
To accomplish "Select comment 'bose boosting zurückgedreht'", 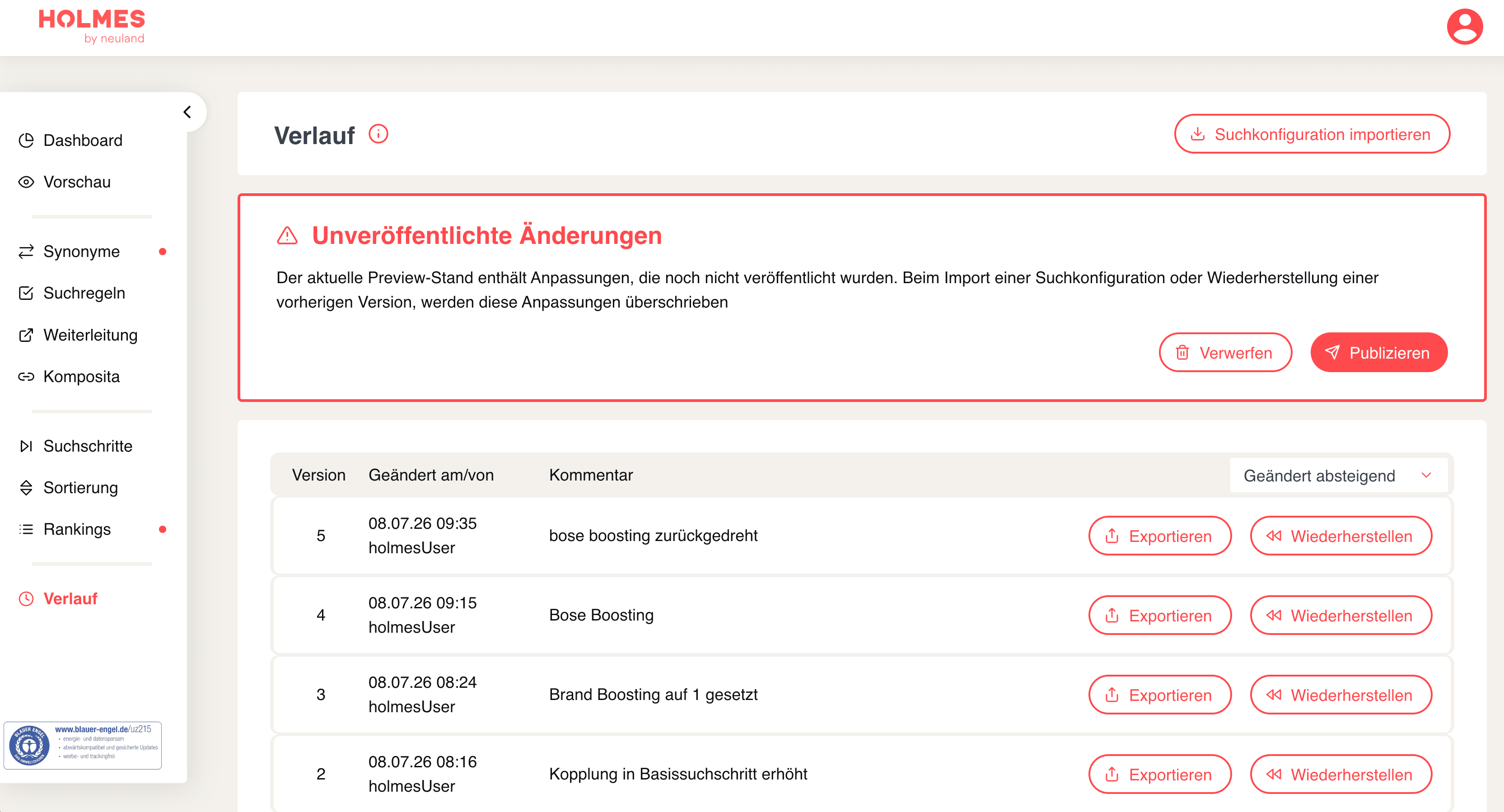I will coord(654,535).
